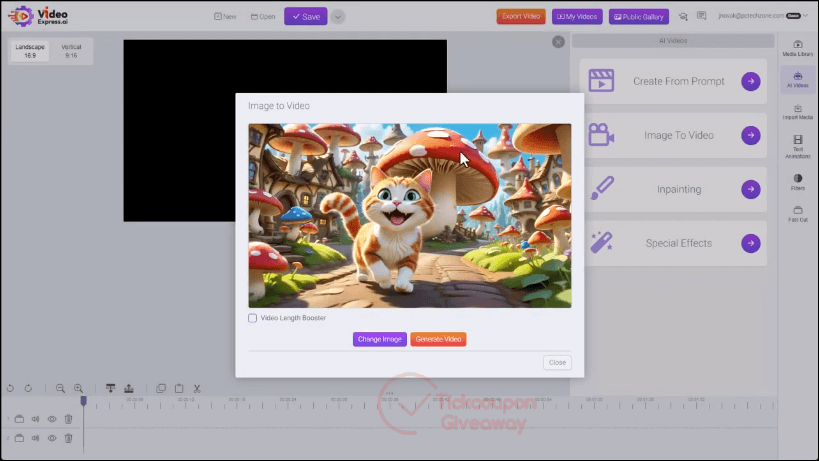Click the cut scissors icon
This screenshot has height=461, width=819.
197,388
